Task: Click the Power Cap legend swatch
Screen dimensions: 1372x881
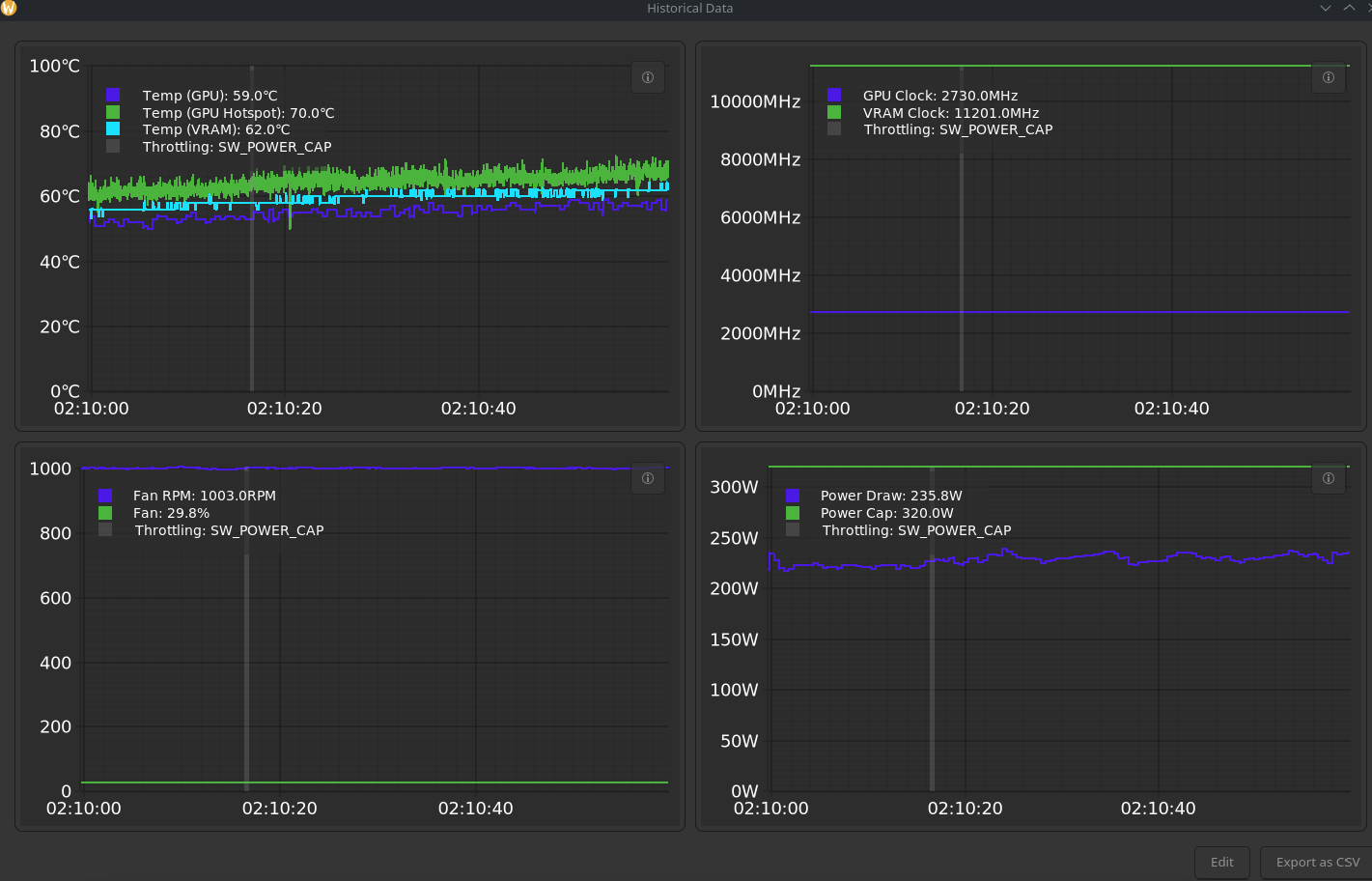Action: pos(793,513)
